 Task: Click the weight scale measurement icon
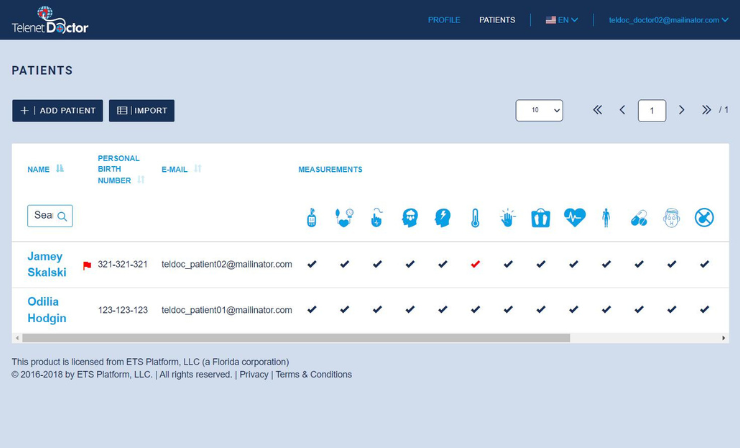(541, 217)
